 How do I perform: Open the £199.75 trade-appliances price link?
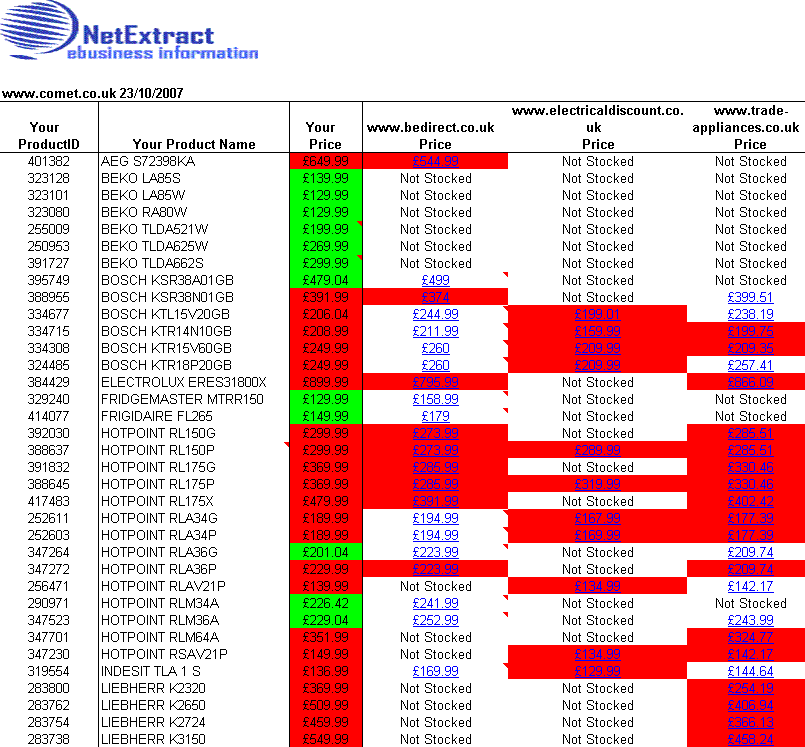click(x=750, y=331)
